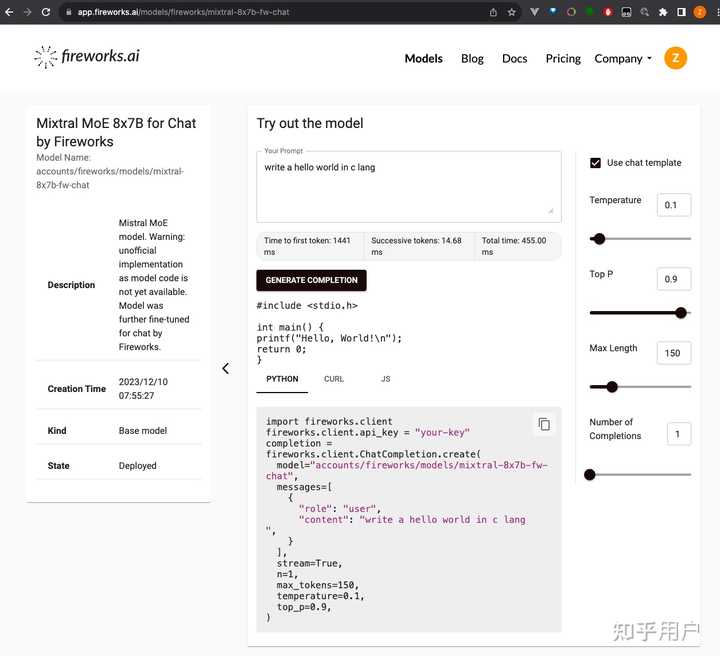
Task: Click the Generate Completion button
Action: 311,280
